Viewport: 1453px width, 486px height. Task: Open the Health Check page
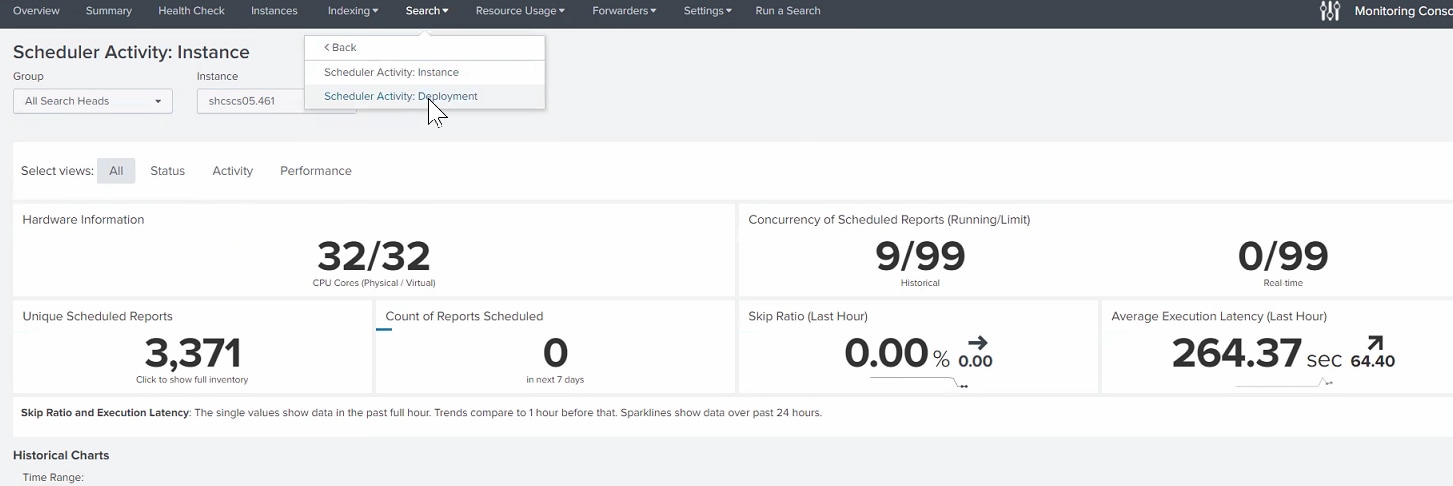click(191, 11)
